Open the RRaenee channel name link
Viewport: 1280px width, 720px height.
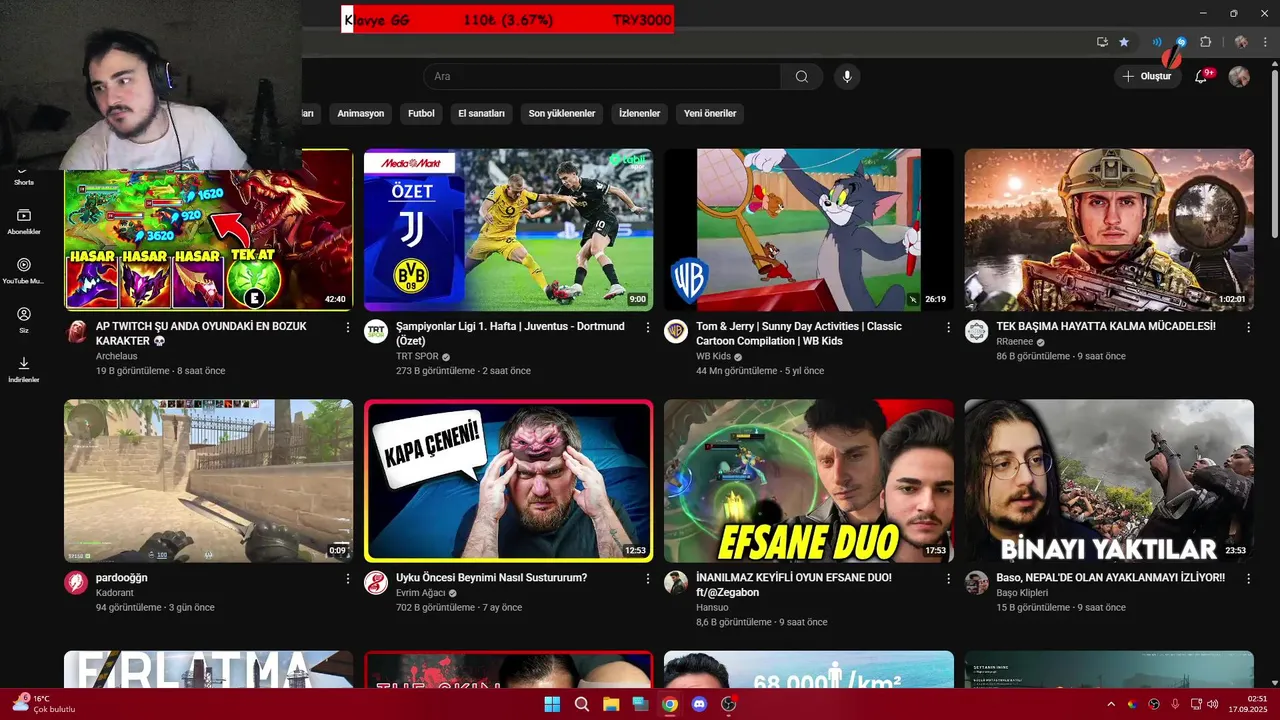point(1016,342)
